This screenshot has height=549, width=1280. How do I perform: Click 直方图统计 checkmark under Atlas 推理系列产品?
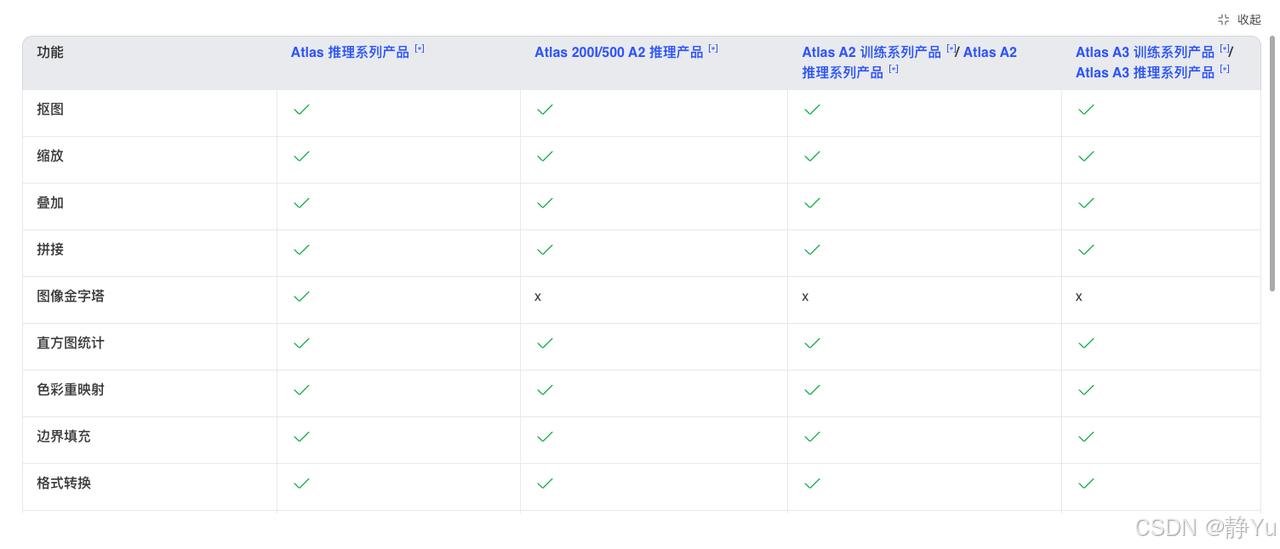coord(301,343)
